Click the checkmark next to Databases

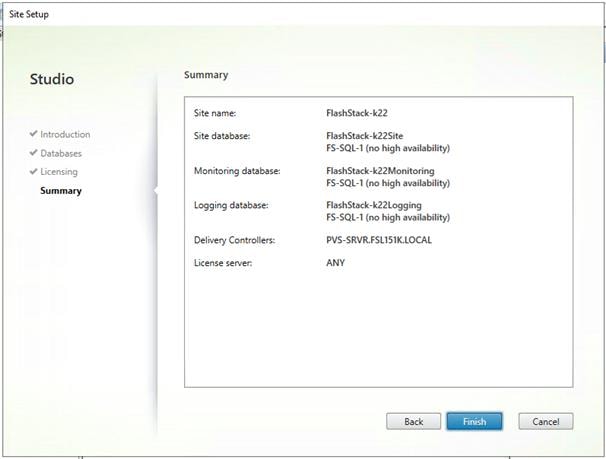point(33,153)
